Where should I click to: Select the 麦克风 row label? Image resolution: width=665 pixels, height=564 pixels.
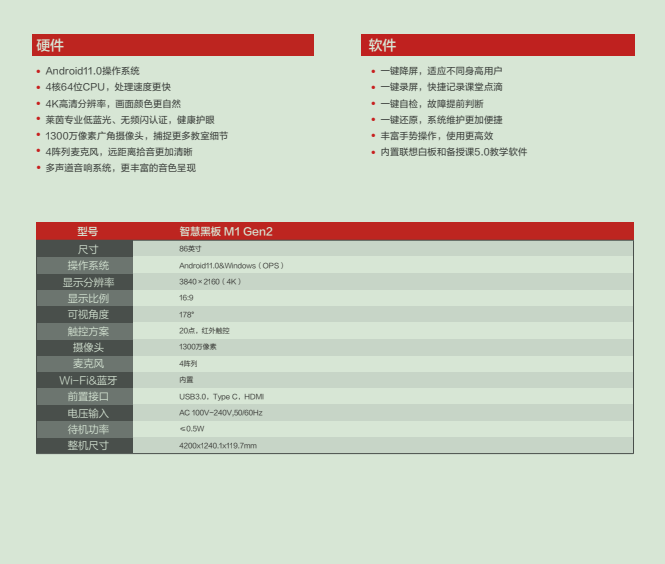(85, 364)
